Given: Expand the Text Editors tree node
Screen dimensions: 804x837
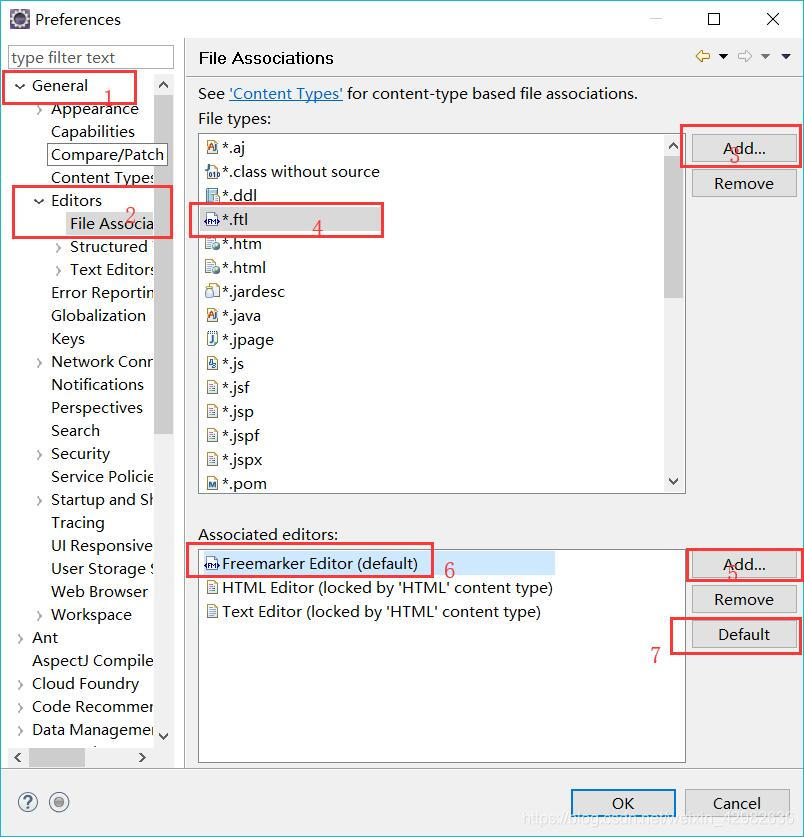Looking at the screenshot, I should (58, 270).
